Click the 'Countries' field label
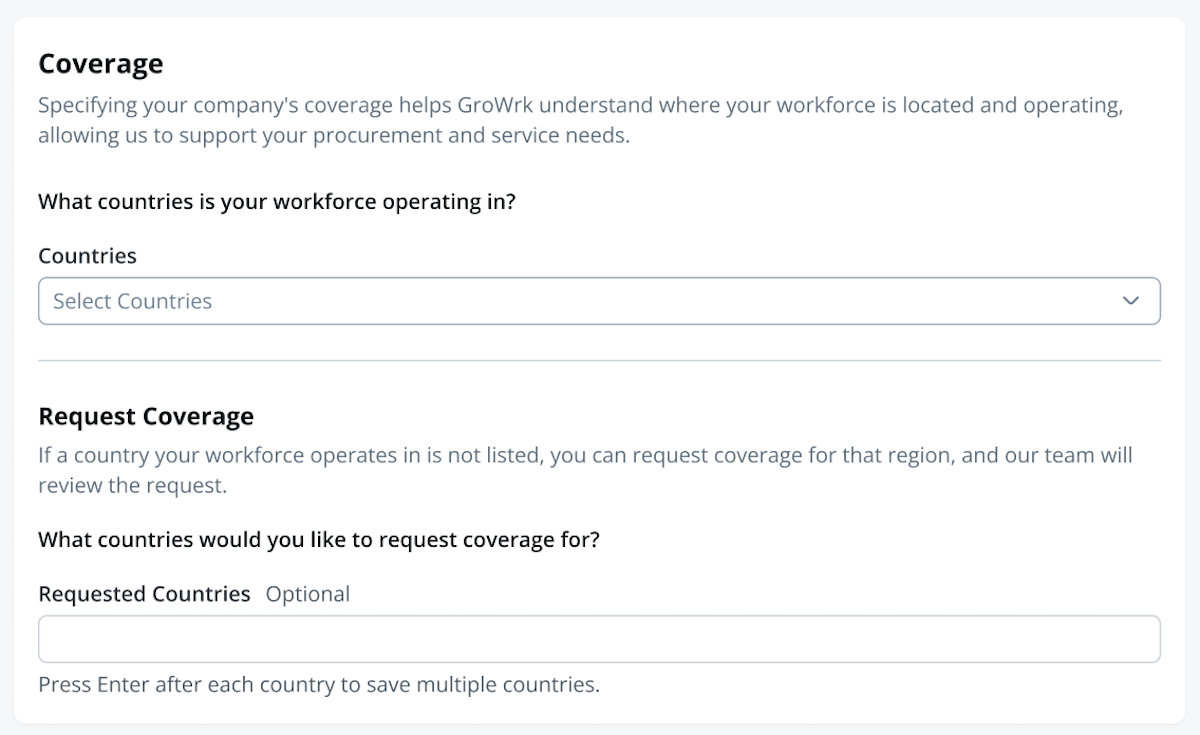1200x735 pixels. tap(87, 256)
